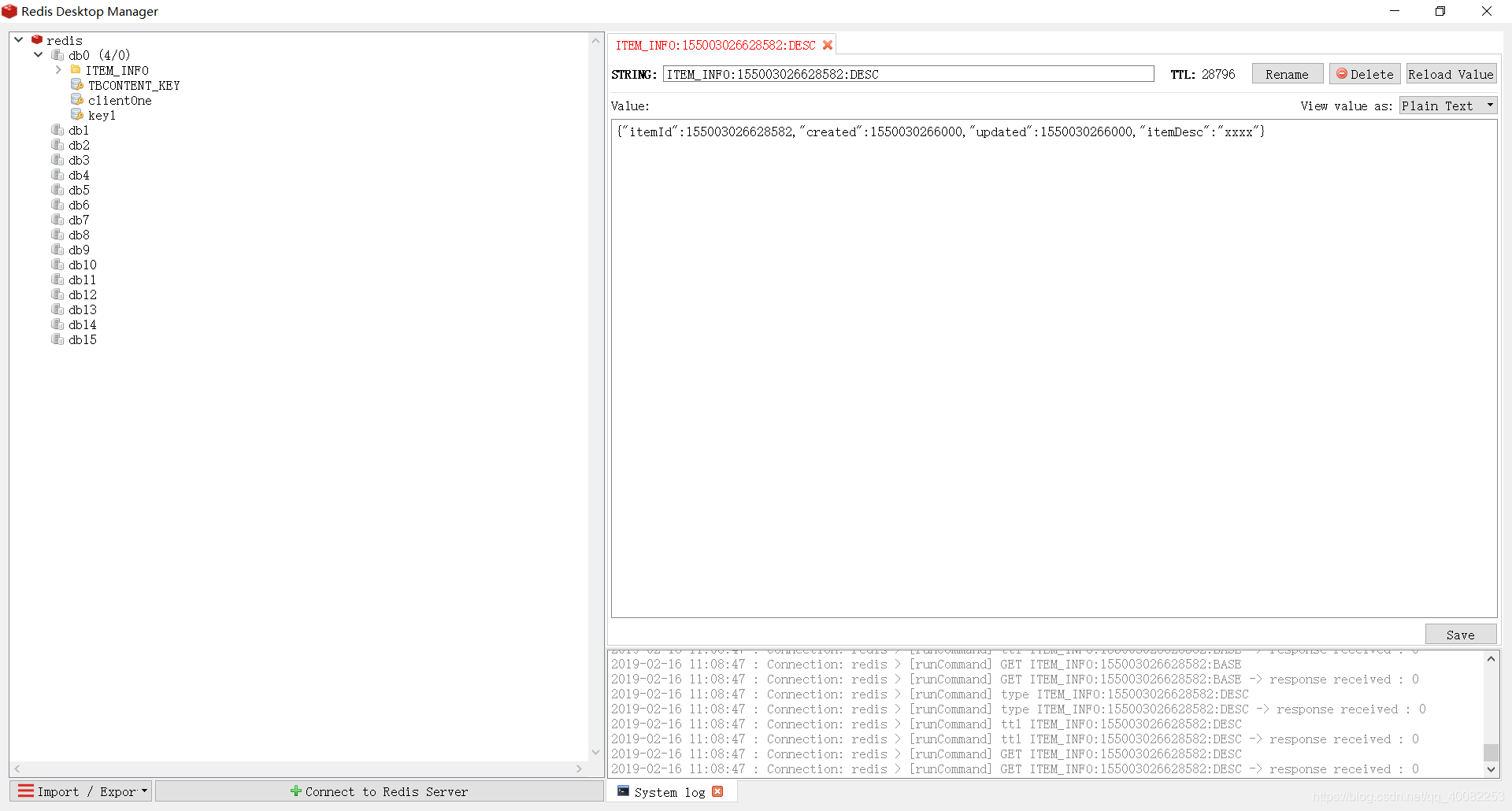The width and height of the screenshot is (1512, 811).
Task: Select the TBCONTENT_KEY tree item label
Action: pos(134,85)
